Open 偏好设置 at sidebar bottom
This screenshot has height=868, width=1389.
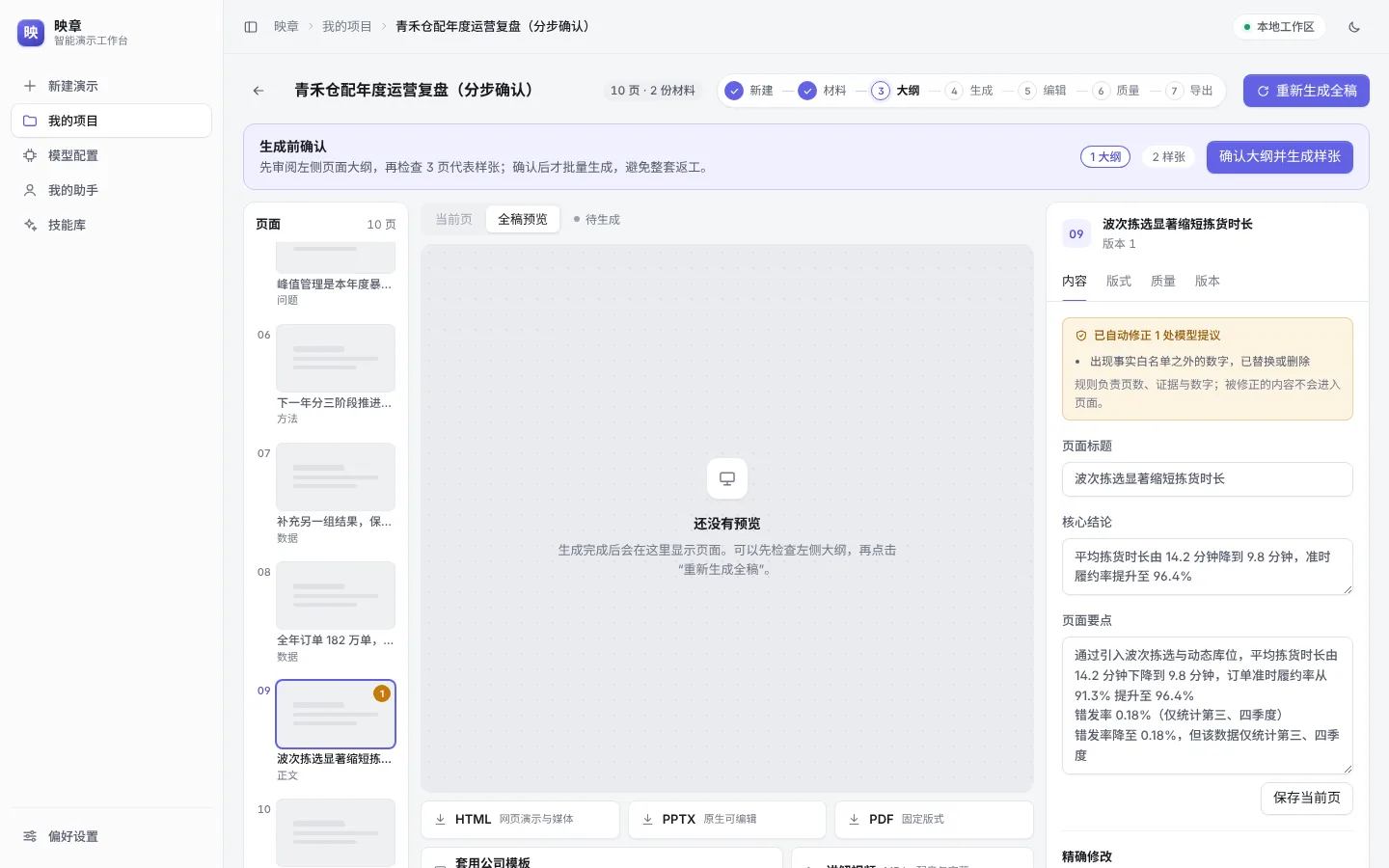click(x=111, y=836)
